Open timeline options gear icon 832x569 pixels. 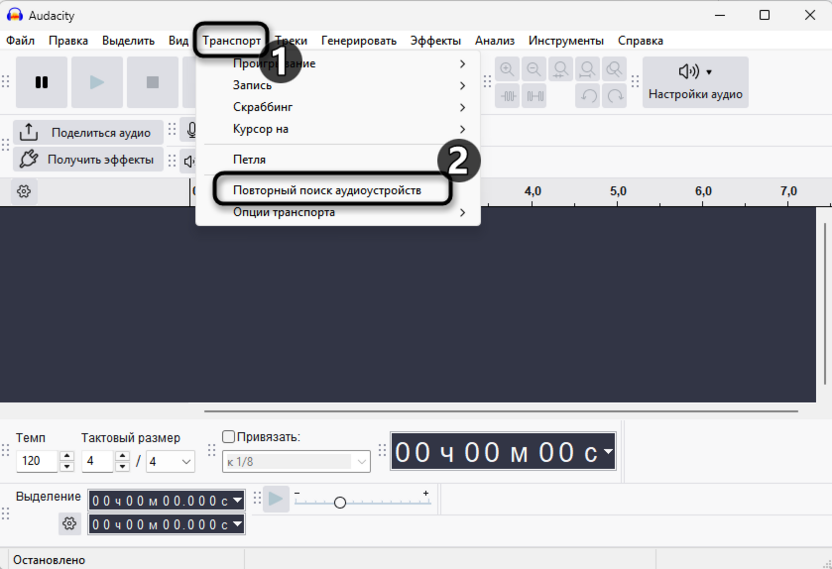[24, 191]
